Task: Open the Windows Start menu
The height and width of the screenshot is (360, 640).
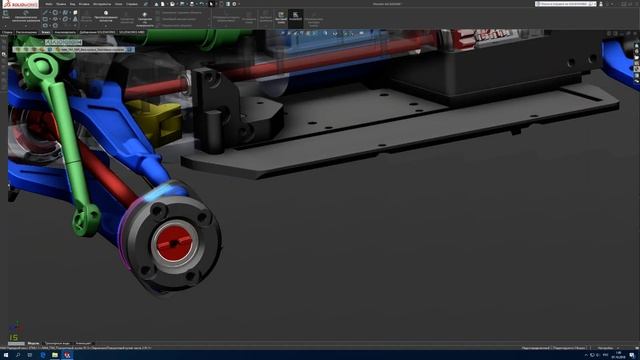Action: point(6,355)
